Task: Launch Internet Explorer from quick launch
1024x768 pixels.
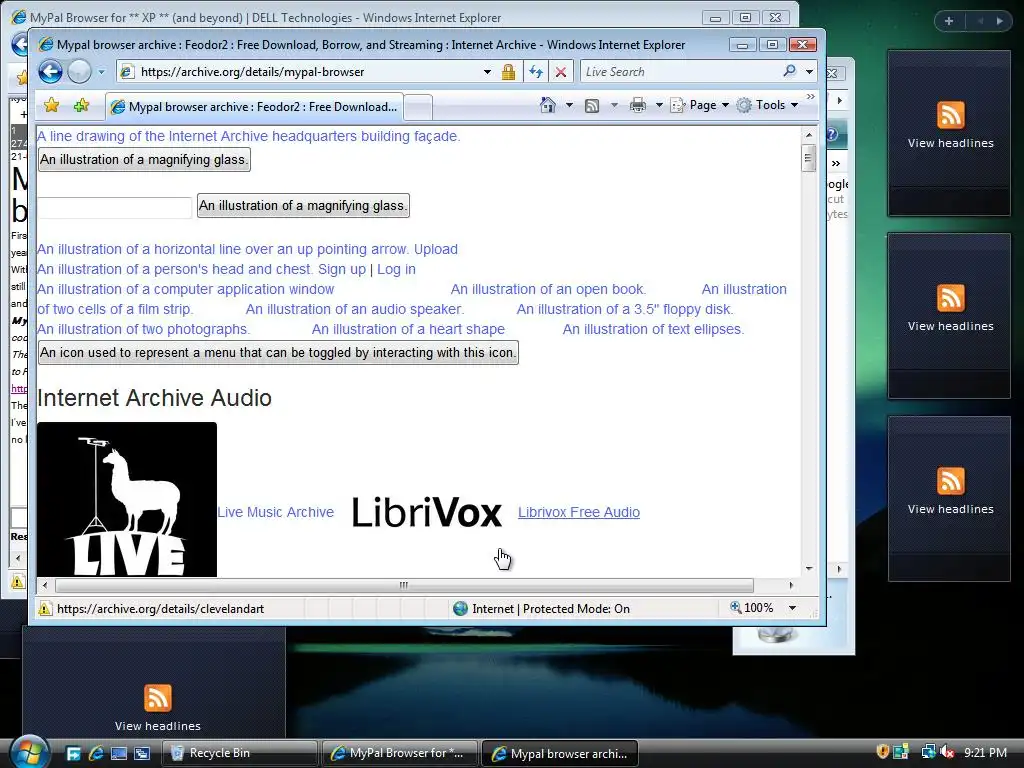Action: (x=96, y=754)
